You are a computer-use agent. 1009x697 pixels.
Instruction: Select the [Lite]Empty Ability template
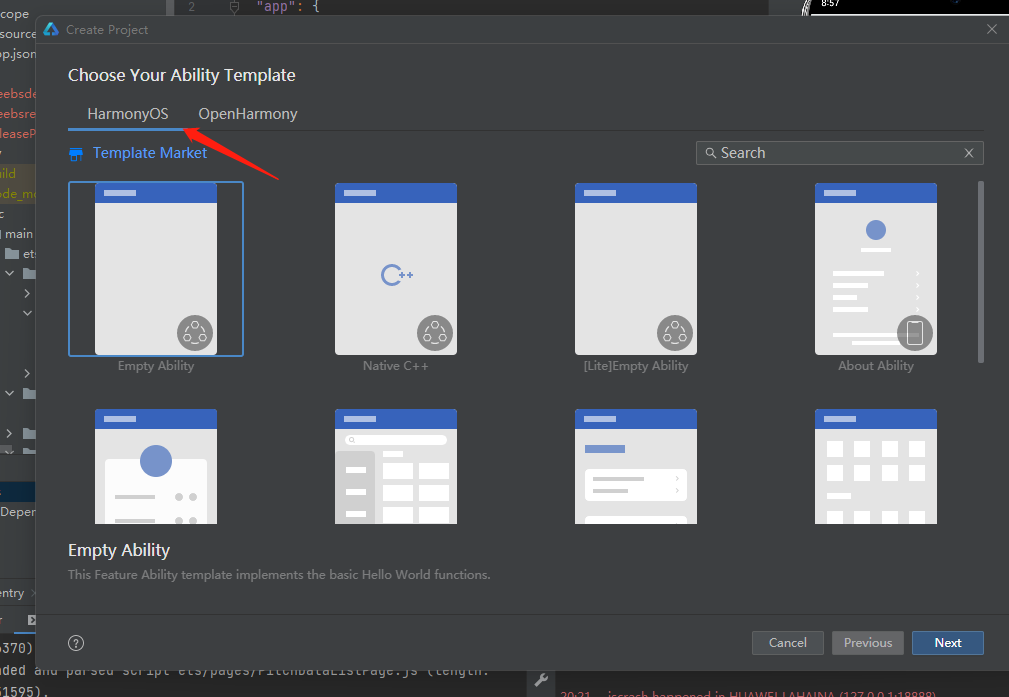636,268
